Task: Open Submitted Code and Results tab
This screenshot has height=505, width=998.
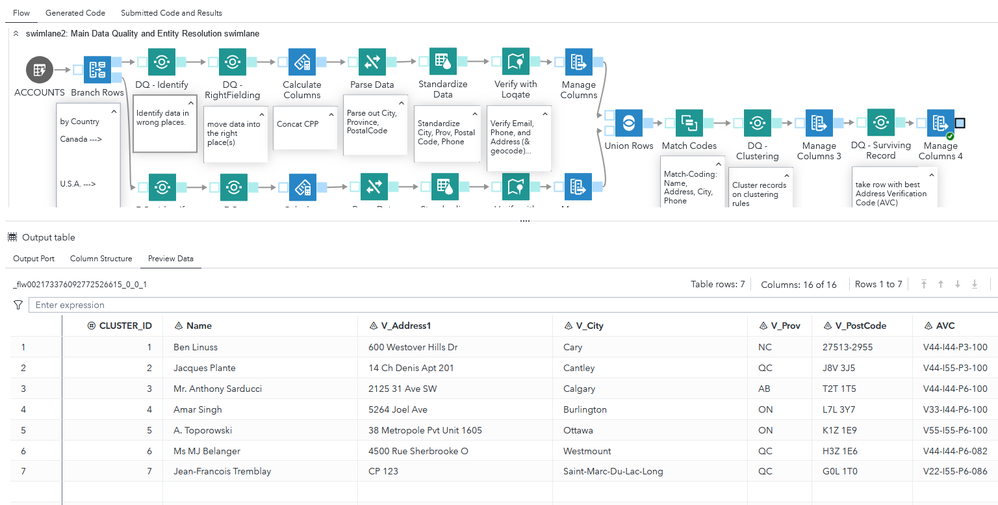Action: coord(171,13)
